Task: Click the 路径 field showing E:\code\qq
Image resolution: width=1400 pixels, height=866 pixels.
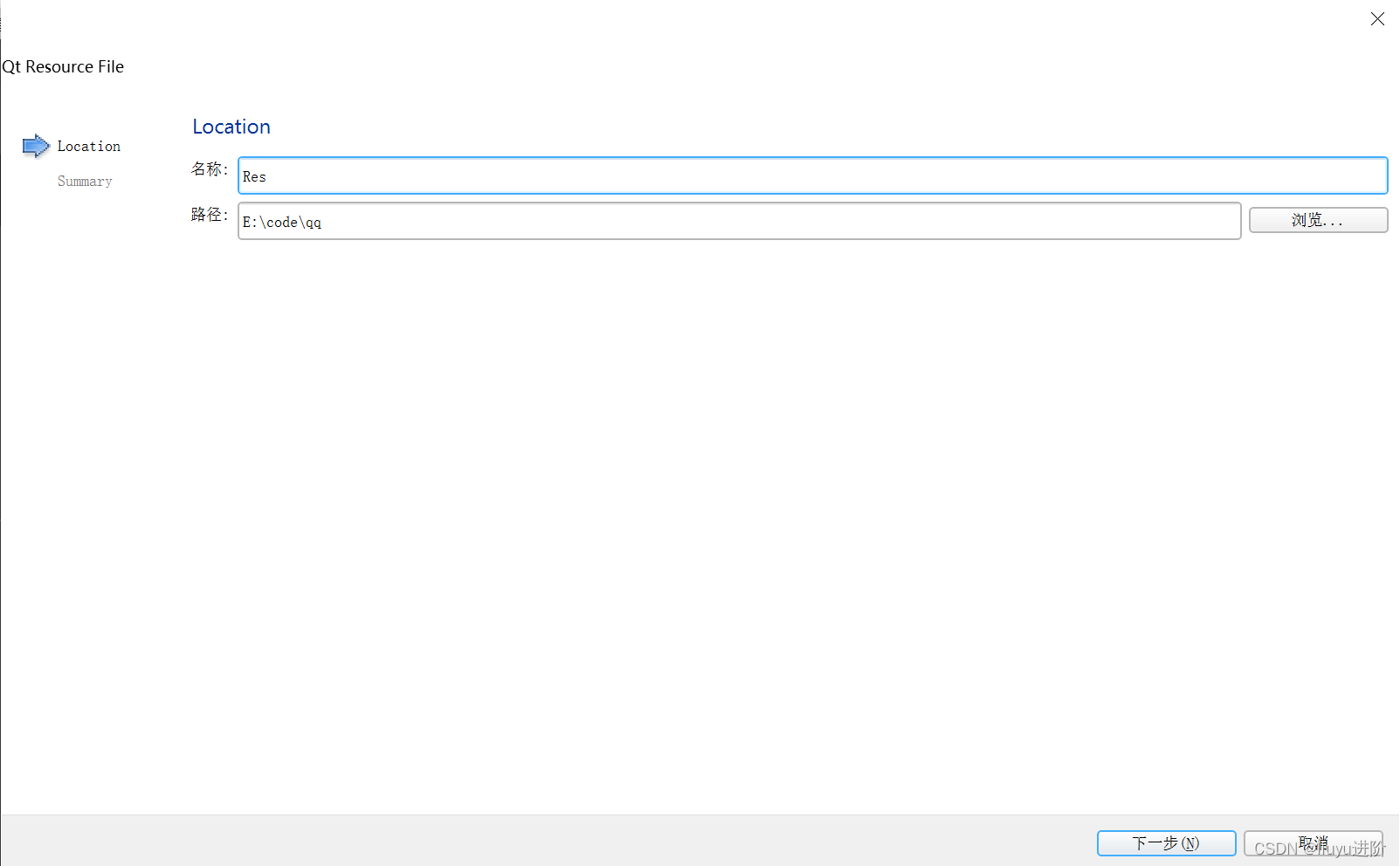Action: [x=739, y=221]
